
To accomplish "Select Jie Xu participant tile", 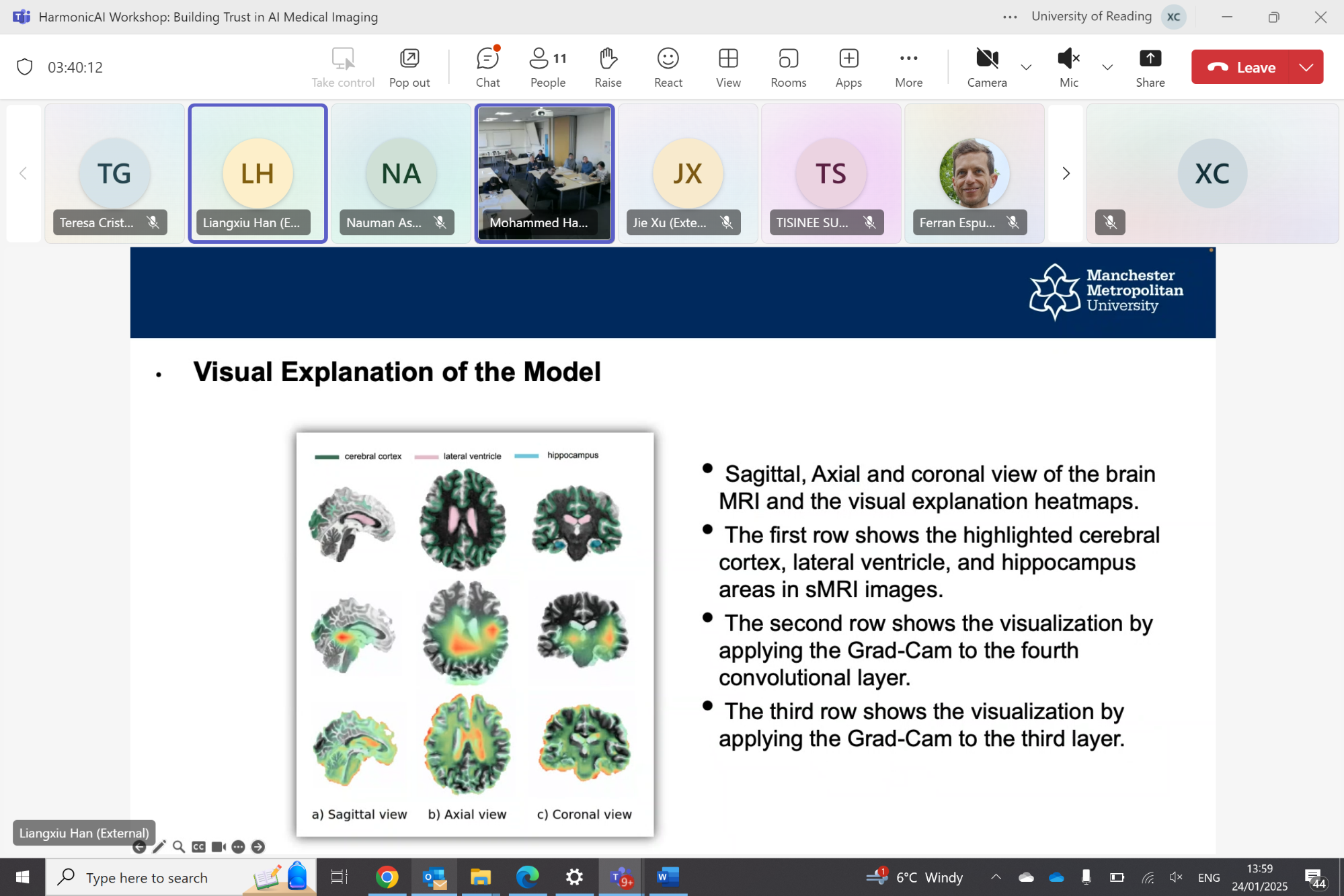I will (x=687, y=173).
